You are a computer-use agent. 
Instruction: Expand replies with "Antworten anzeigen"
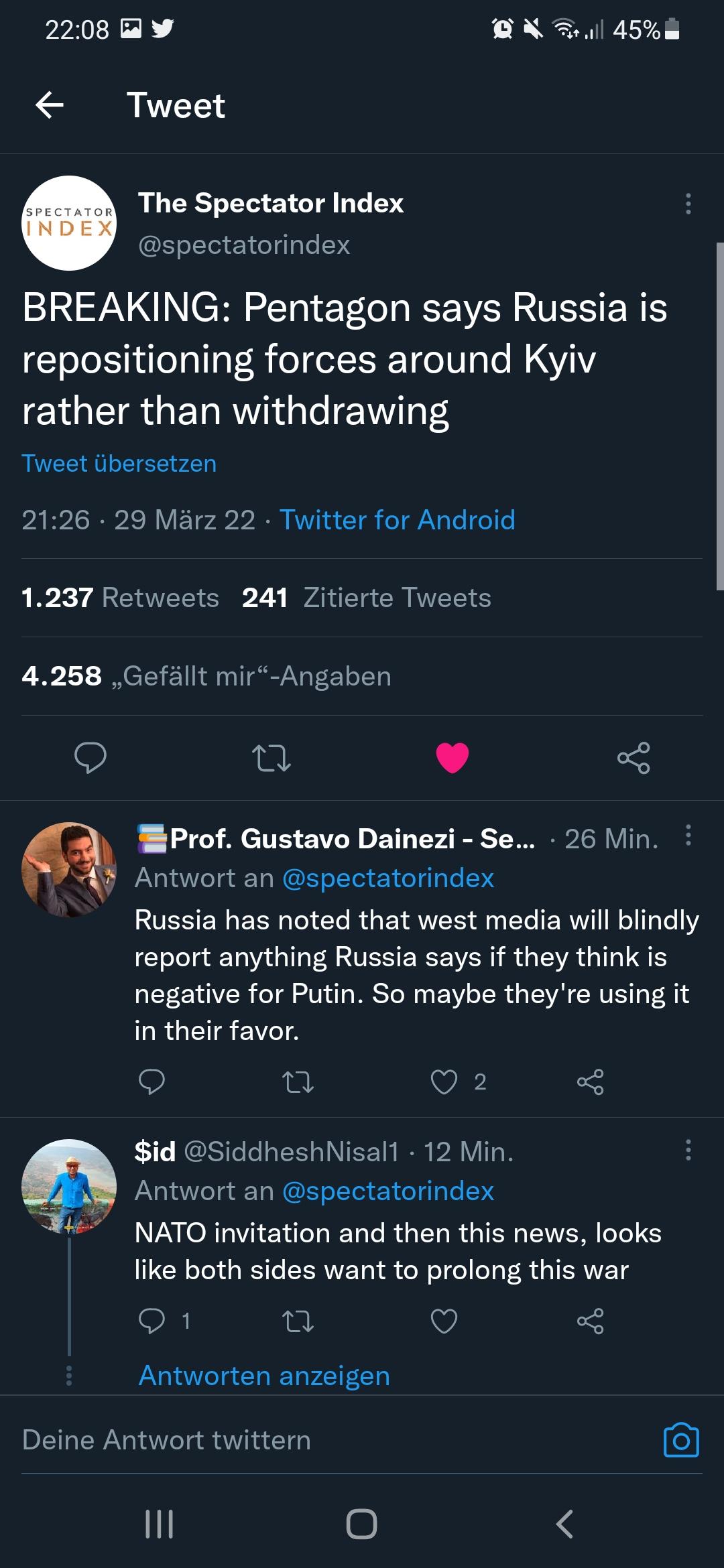coord(264,1376)
